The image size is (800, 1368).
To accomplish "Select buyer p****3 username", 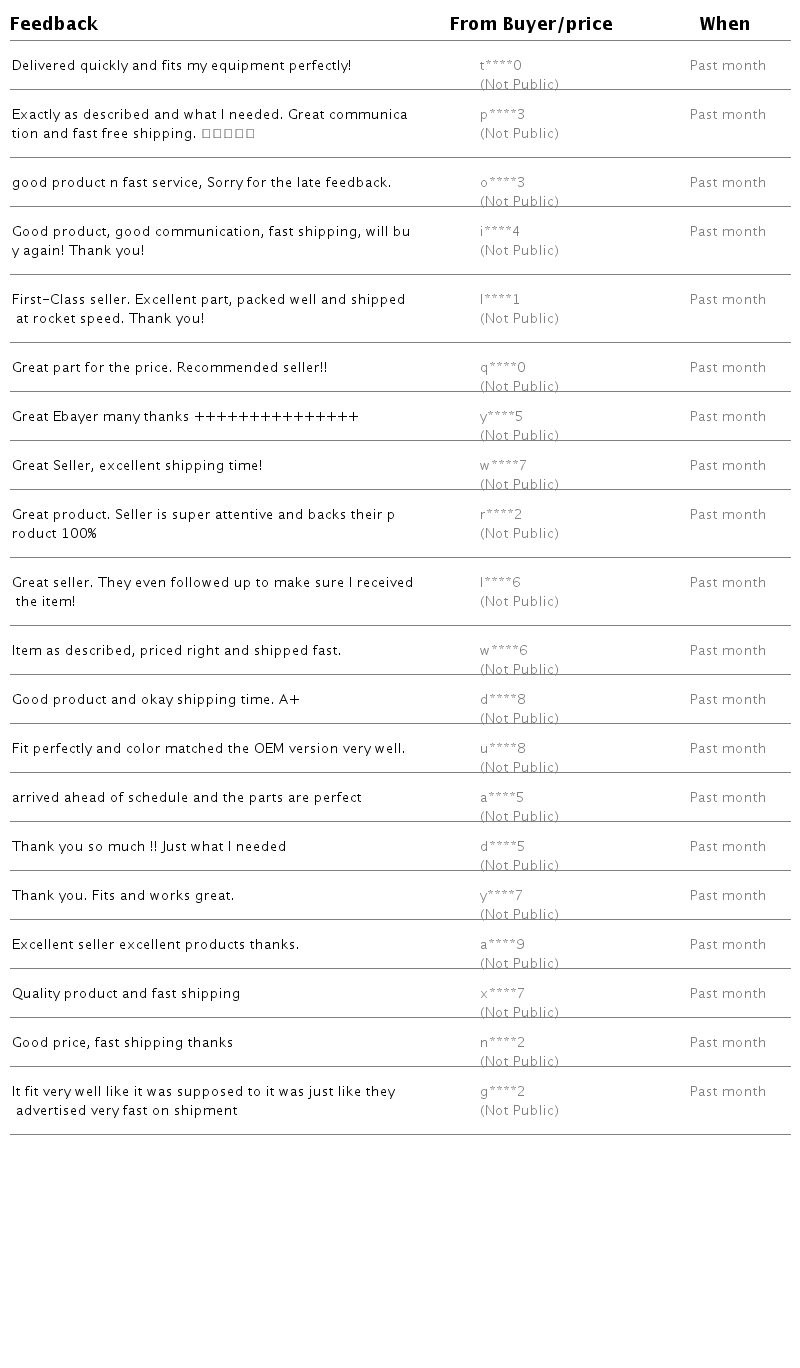I will tap(502, 115).
